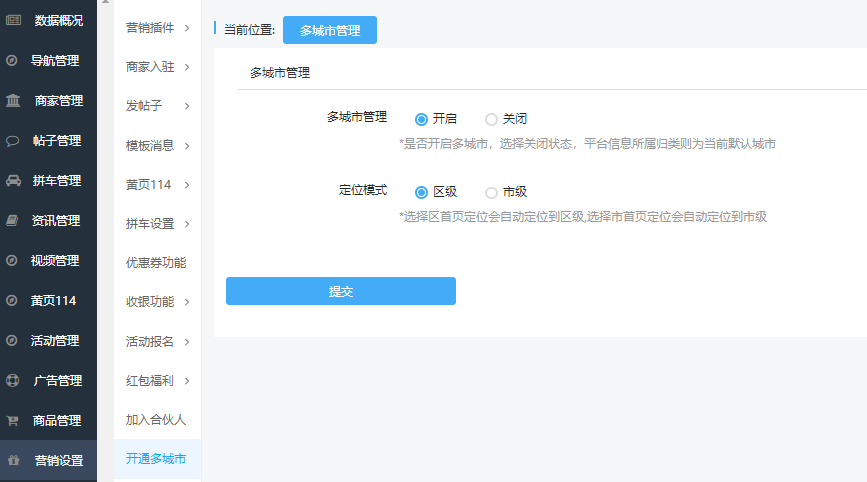Expand 红包福利 submenu chevron

[x=187, y=381]
